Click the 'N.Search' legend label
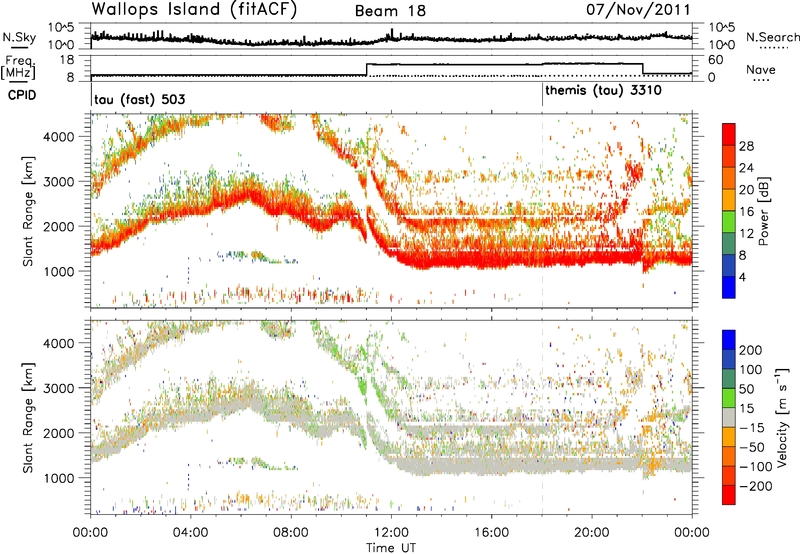Viewport: 800px width, 554px height. pyautogui.click(x=773, y=37)
